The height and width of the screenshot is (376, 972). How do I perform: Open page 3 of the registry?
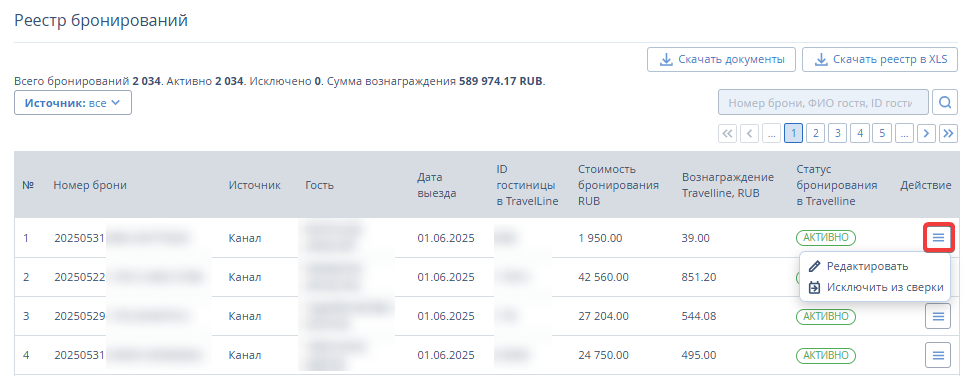[x=837, y=133]
